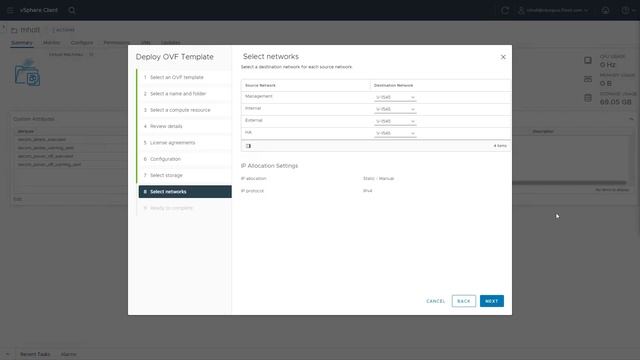This screenshot has width=640, height=360.
Task: Click the IPv4 protocol value
Action: (367, 191)
